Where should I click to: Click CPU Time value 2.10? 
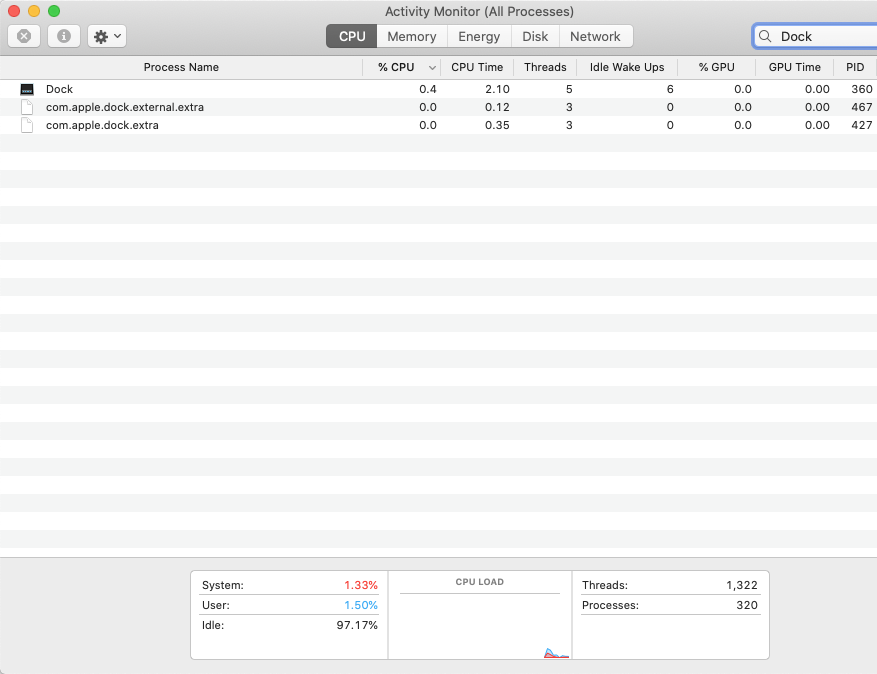coord(497,89)
